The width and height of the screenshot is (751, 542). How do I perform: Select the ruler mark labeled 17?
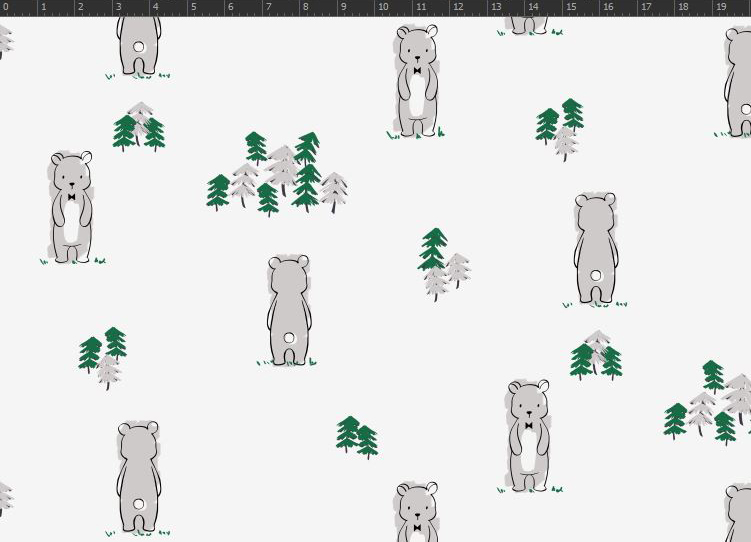click(x=646, y=7)
